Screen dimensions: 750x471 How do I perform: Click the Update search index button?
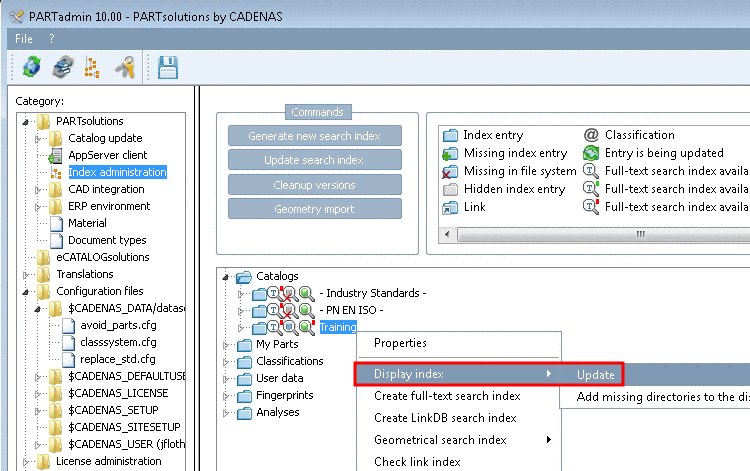tap(315, 160)
